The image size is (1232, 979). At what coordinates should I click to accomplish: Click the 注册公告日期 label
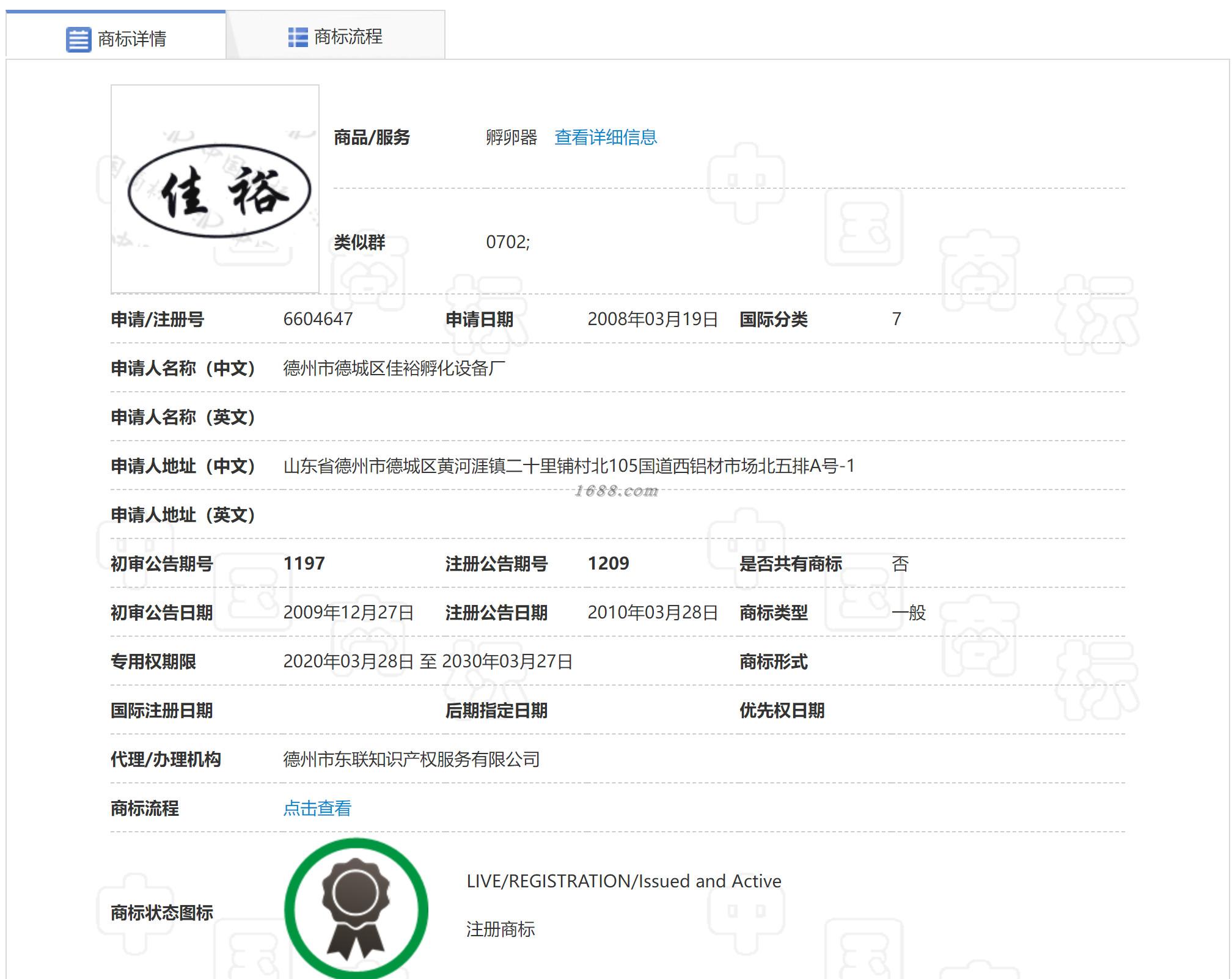coord(496,612)
